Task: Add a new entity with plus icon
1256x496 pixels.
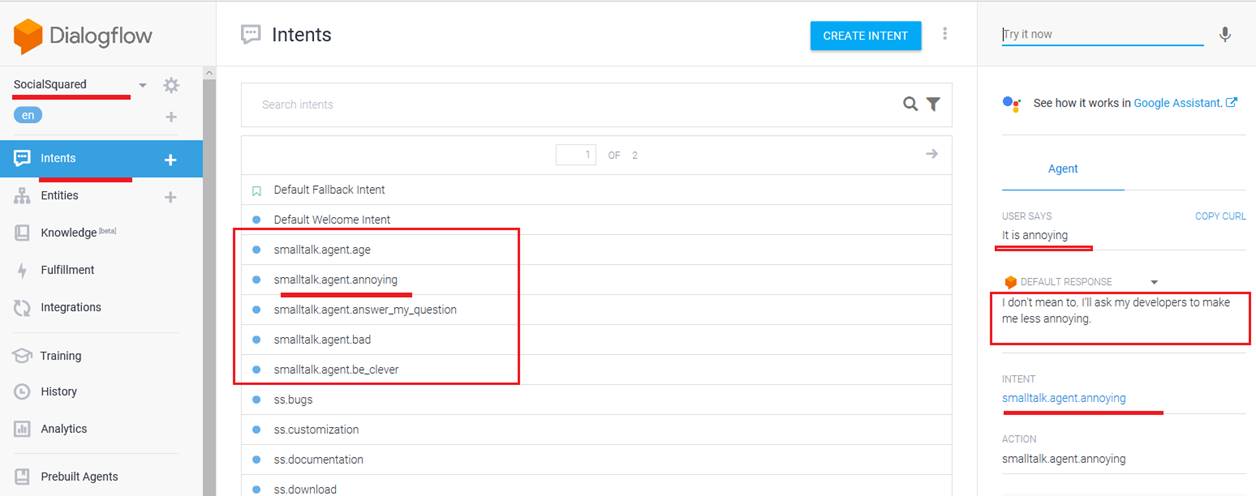Action: (x=170, y=197)
